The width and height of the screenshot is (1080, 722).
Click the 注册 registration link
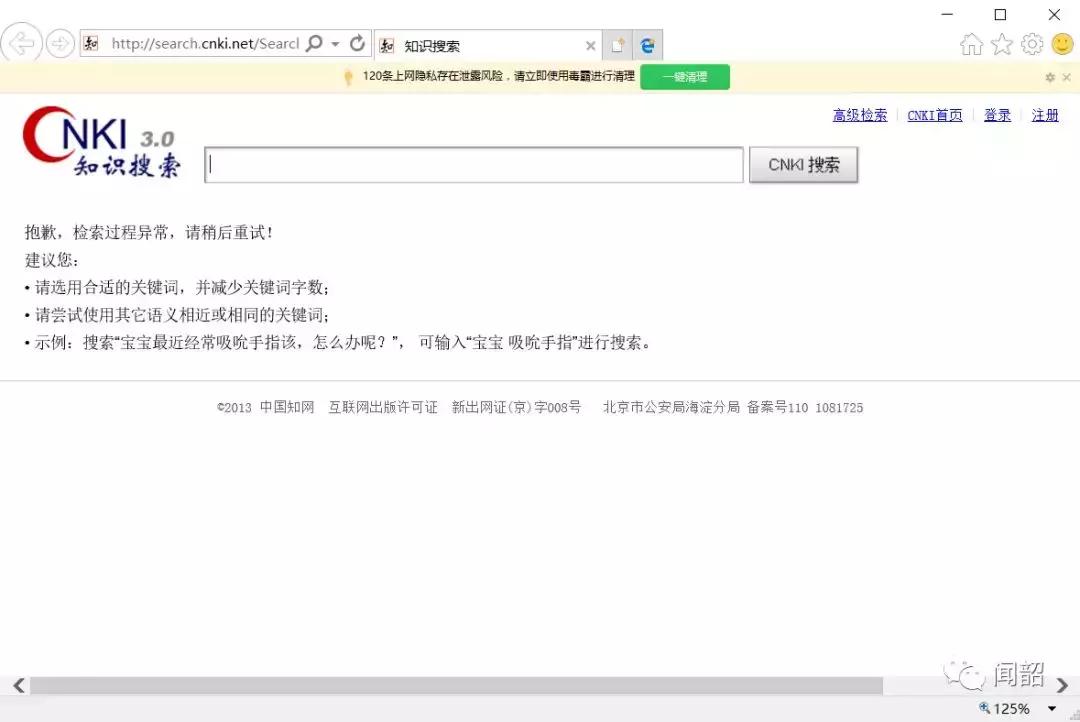[x=1045, y=115]
